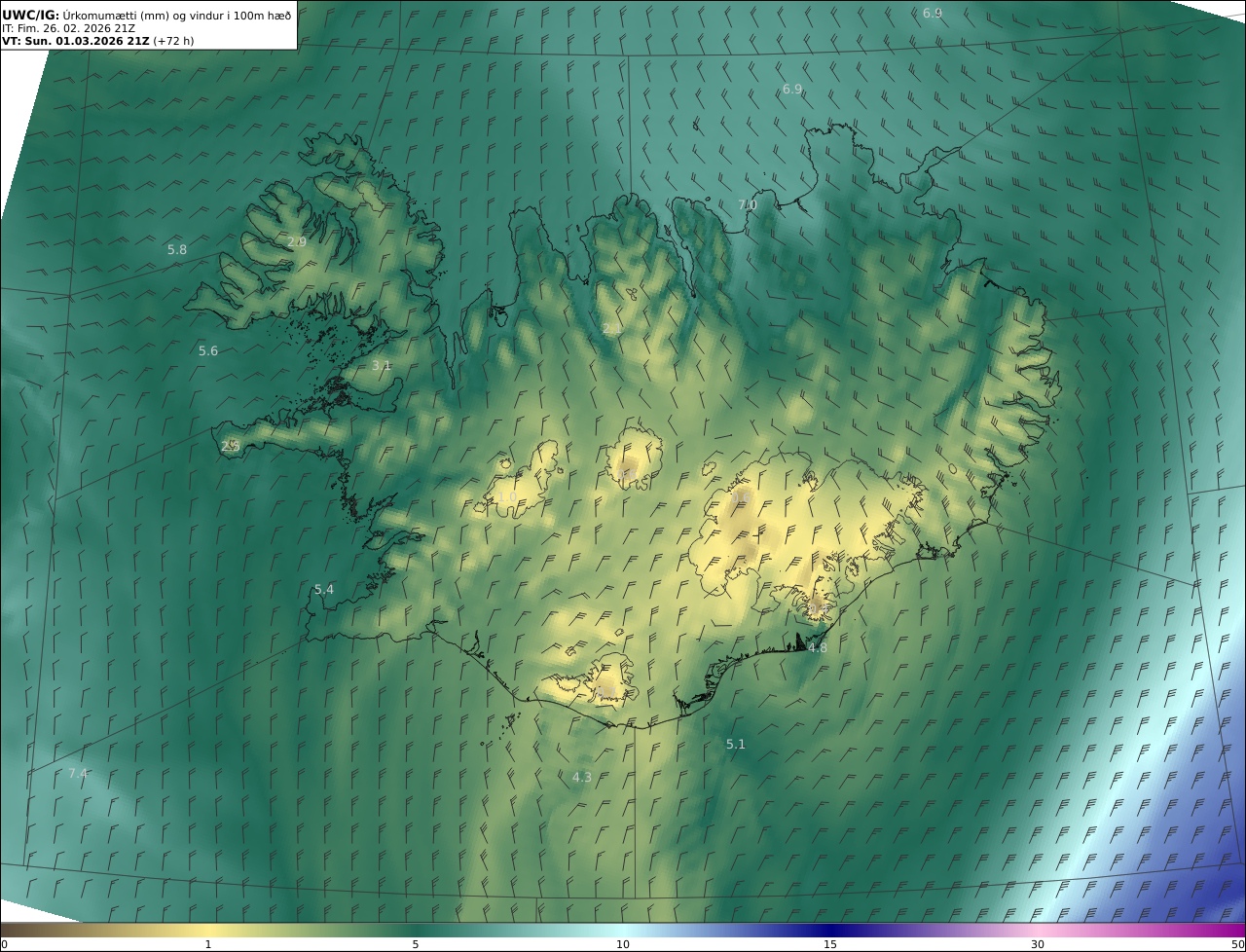Click the 'VT: Sun. 01.03.2026 21Z' valid time
Screen dimensions: 1246x952
point(75,41)
